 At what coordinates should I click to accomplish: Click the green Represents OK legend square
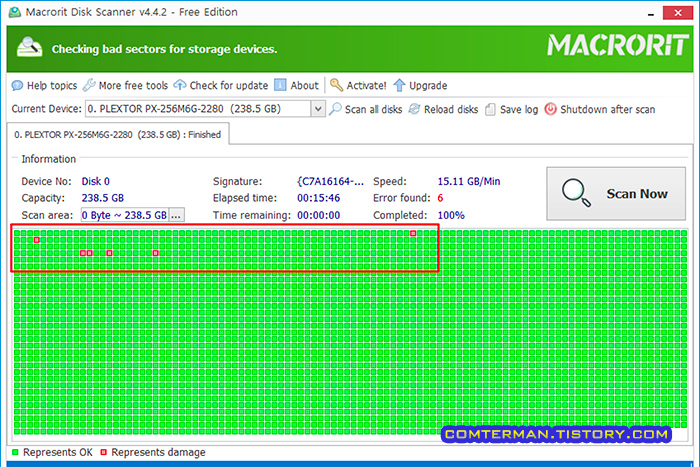[15, 452]
